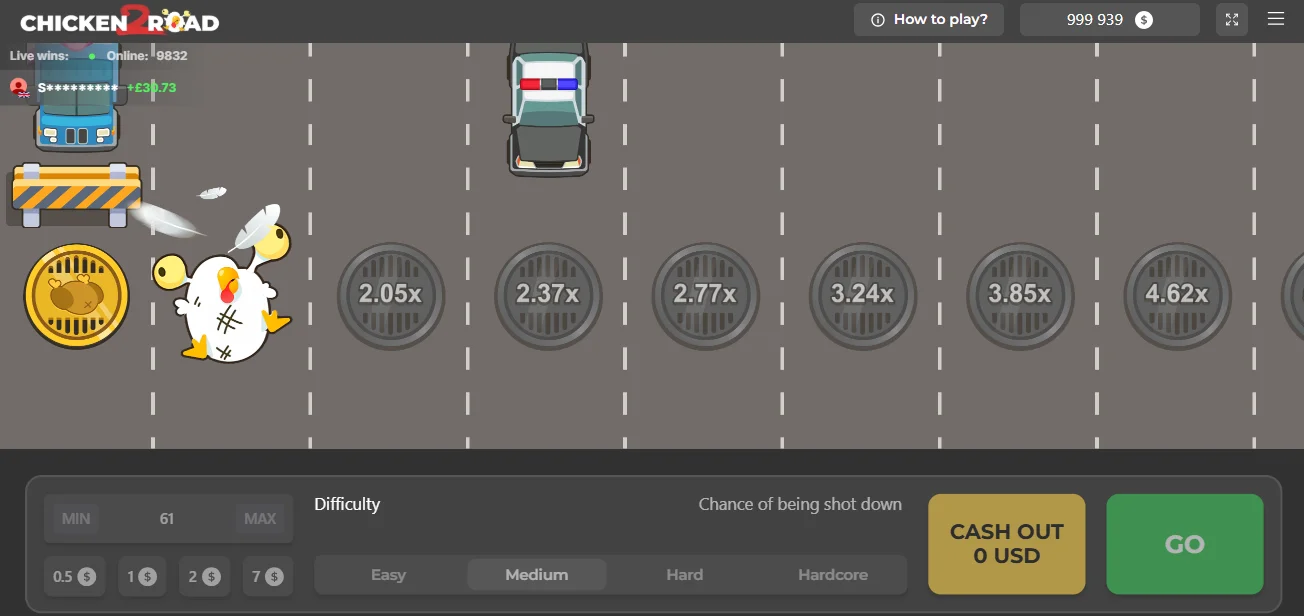Viewport: 1304px width, 616px height.
Task: Click the police car on the road
Action: pos(548,108)
